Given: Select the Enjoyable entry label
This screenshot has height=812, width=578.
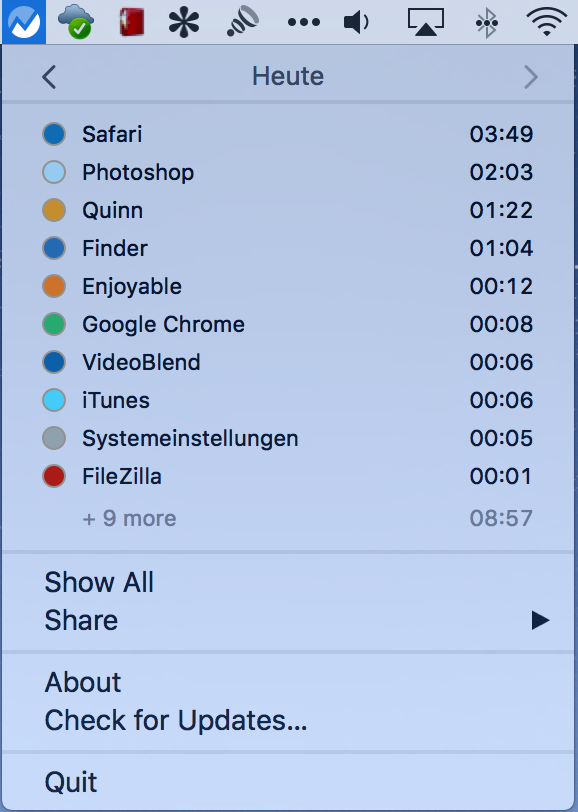Looking at the screenshot, I should click(x=132, y=286).
